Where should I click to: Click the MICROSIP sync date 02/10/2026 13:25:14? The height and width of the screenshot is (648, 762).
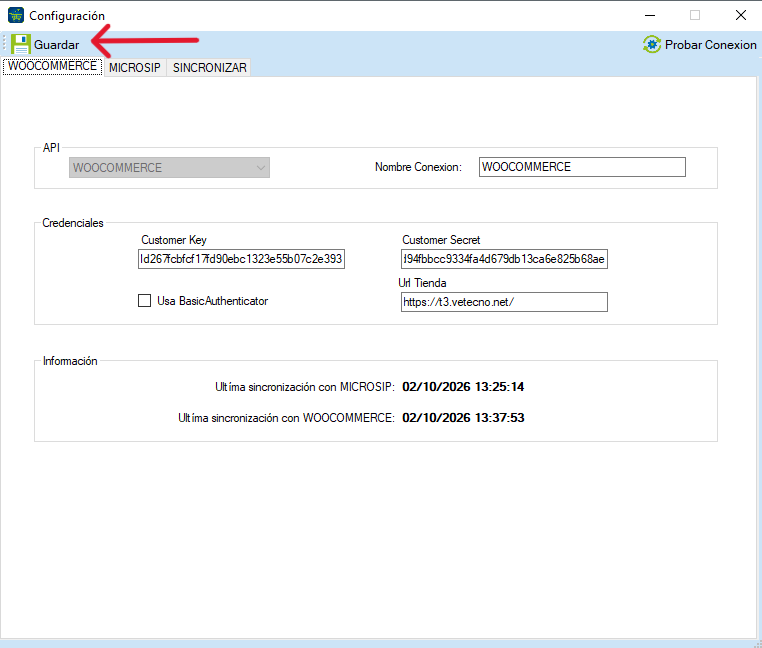tap(463, 387)
